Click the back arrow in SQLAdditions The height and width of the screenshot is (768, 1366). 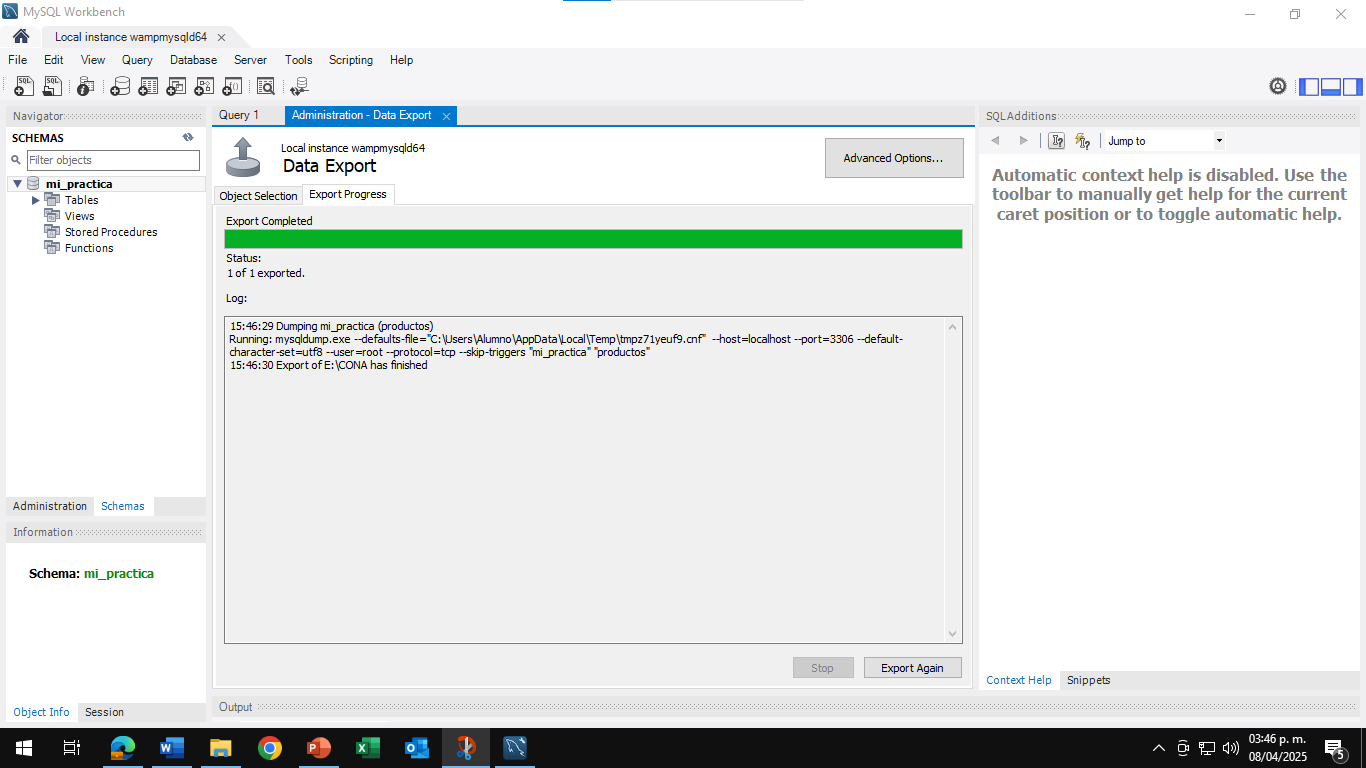995,141
